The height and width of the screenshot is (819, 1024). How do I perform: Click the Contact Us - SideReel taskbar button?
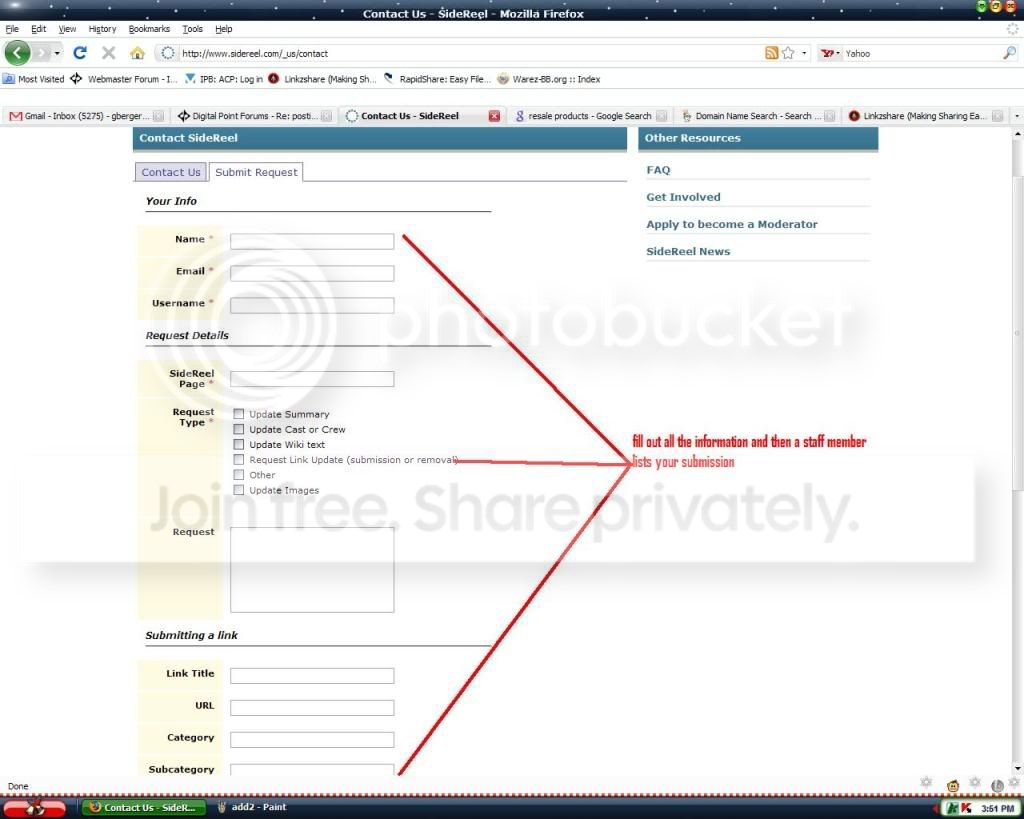click(x=144, y=807)
